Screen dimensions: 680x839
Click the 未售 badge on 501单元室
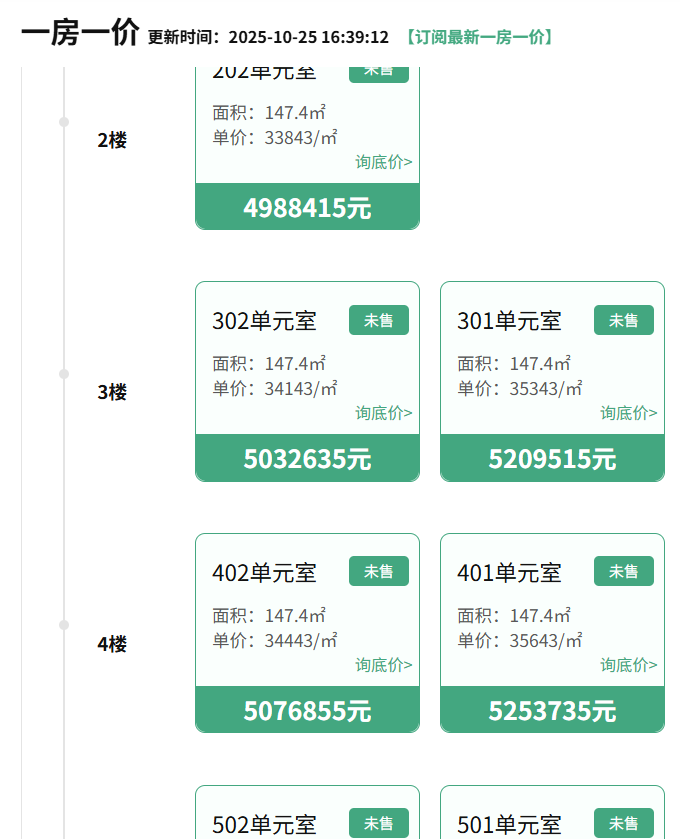623,823
